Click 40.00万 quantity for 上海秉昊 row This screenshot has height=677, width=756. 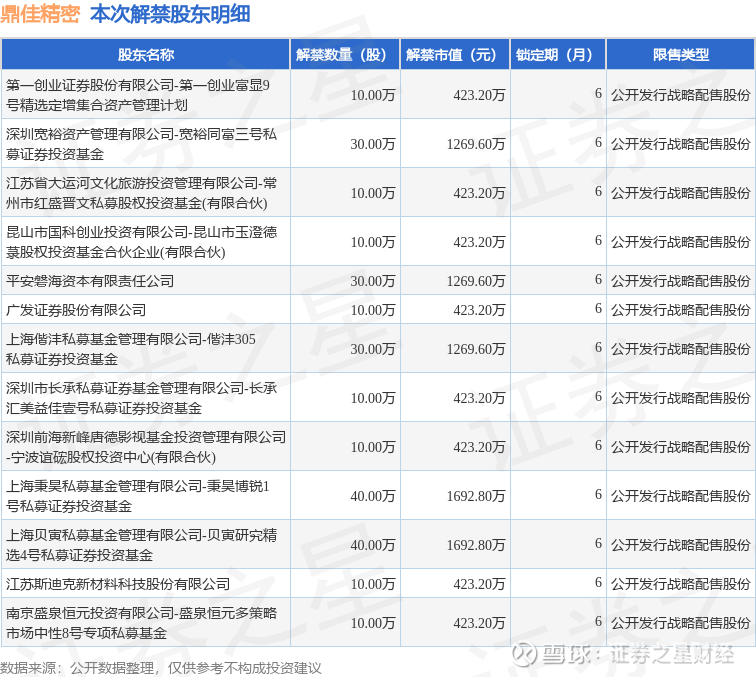point(373,496)
